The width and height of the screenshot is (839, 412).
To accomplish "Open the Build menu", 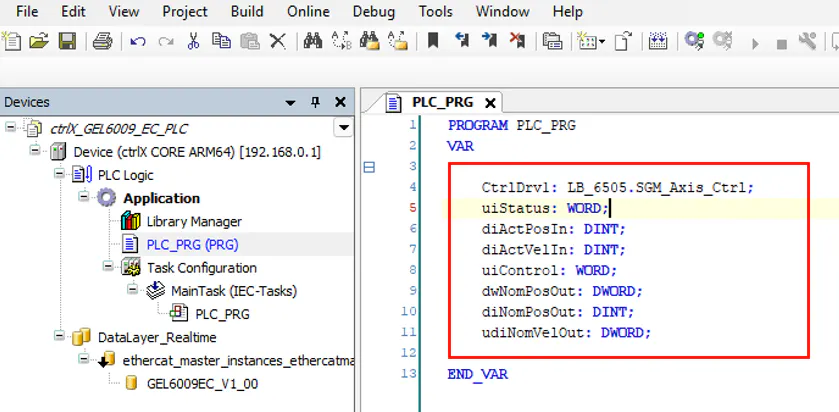I will pos(246,12).
